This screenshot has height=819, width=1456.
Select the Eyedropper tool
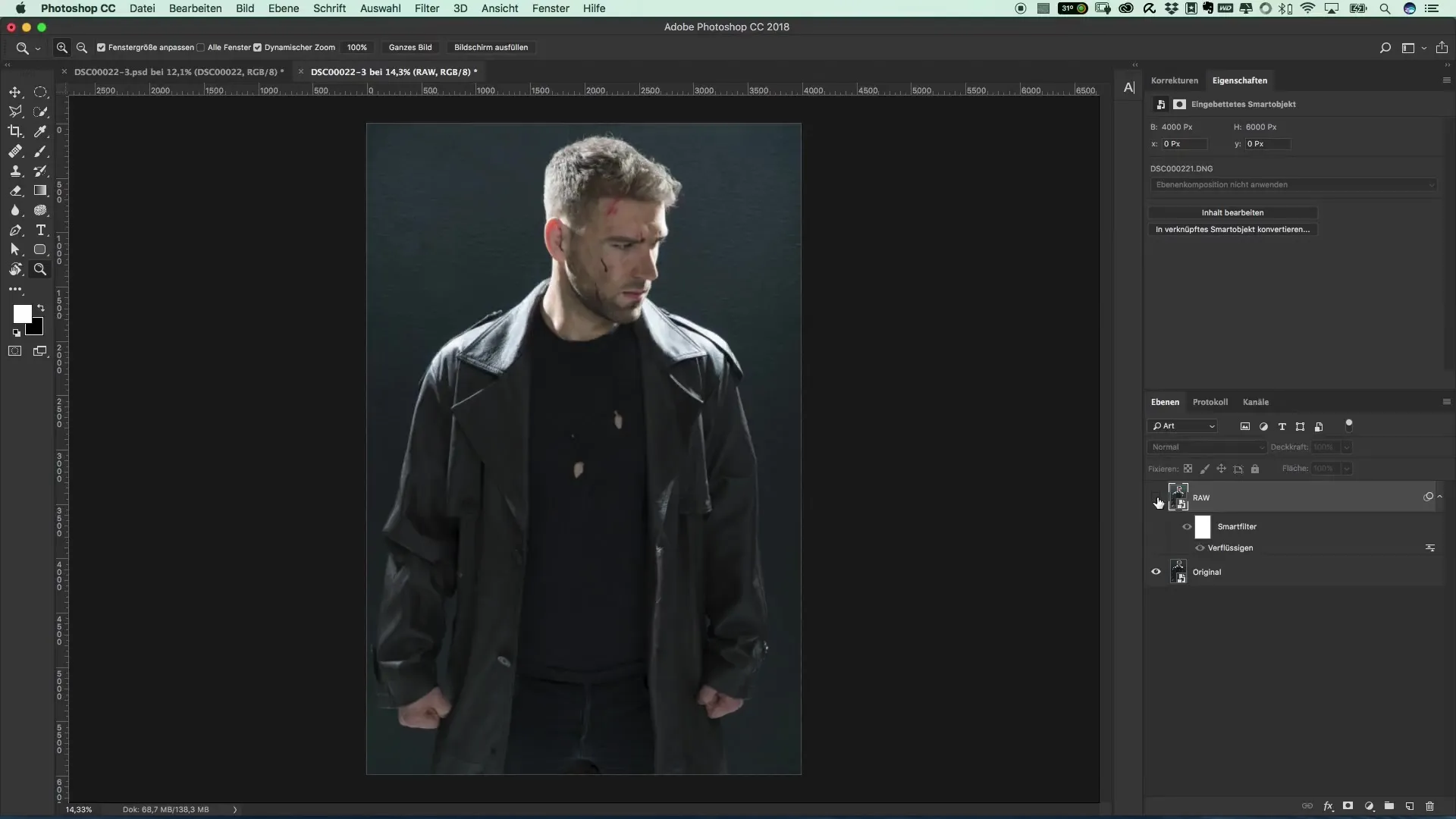[x=41, y=131]
